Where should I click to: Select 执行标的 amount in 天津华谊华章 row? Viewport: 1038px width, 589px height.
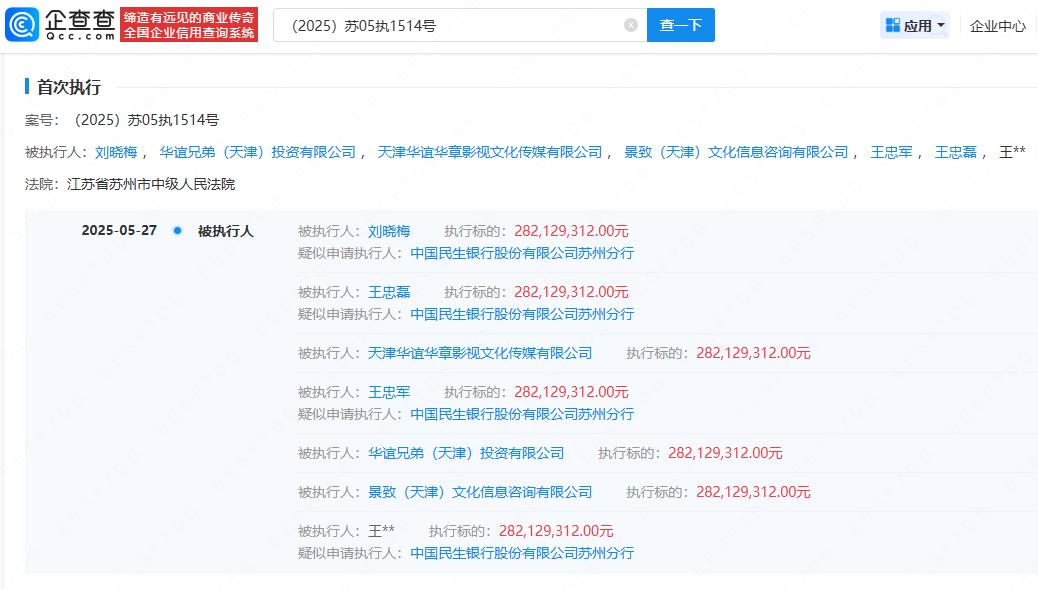753,353
